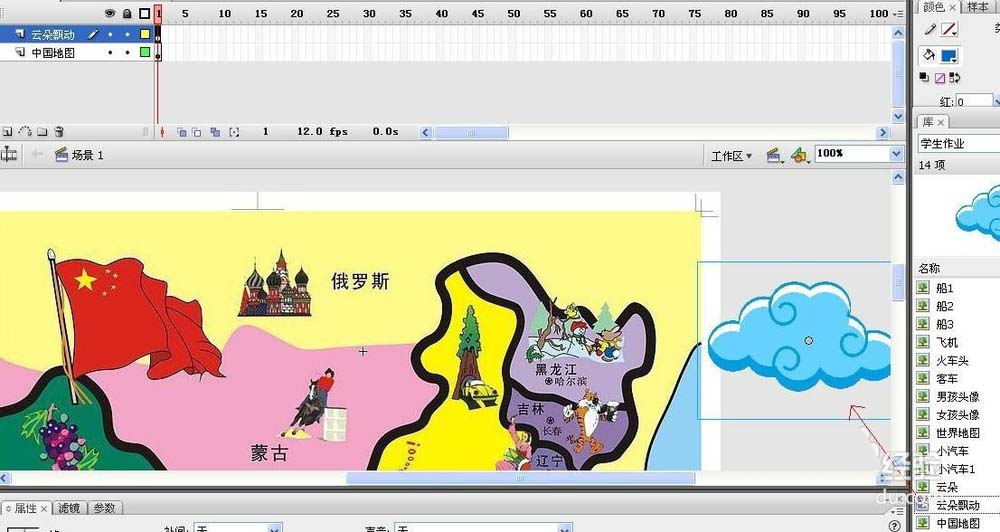Click frame 1 keyframe of 云朵飘动 layer
This screenshot has width=1000, height=532.
(x=158, y=34)
